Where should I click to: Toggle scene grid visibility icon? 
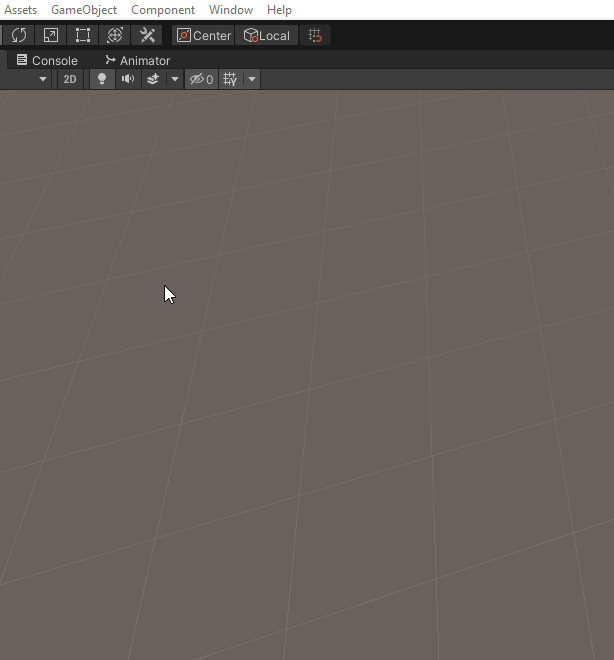coord(231,79)
